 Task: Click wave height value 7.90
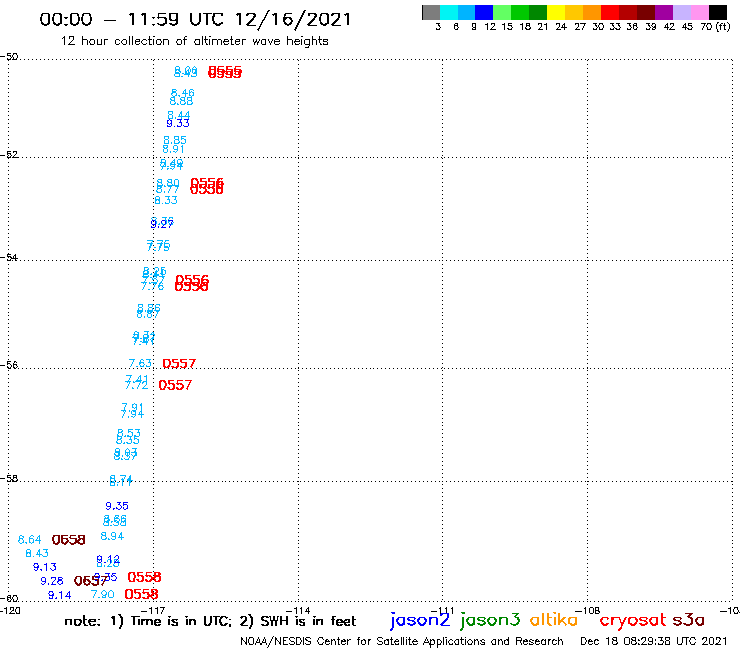coord(102,594)
